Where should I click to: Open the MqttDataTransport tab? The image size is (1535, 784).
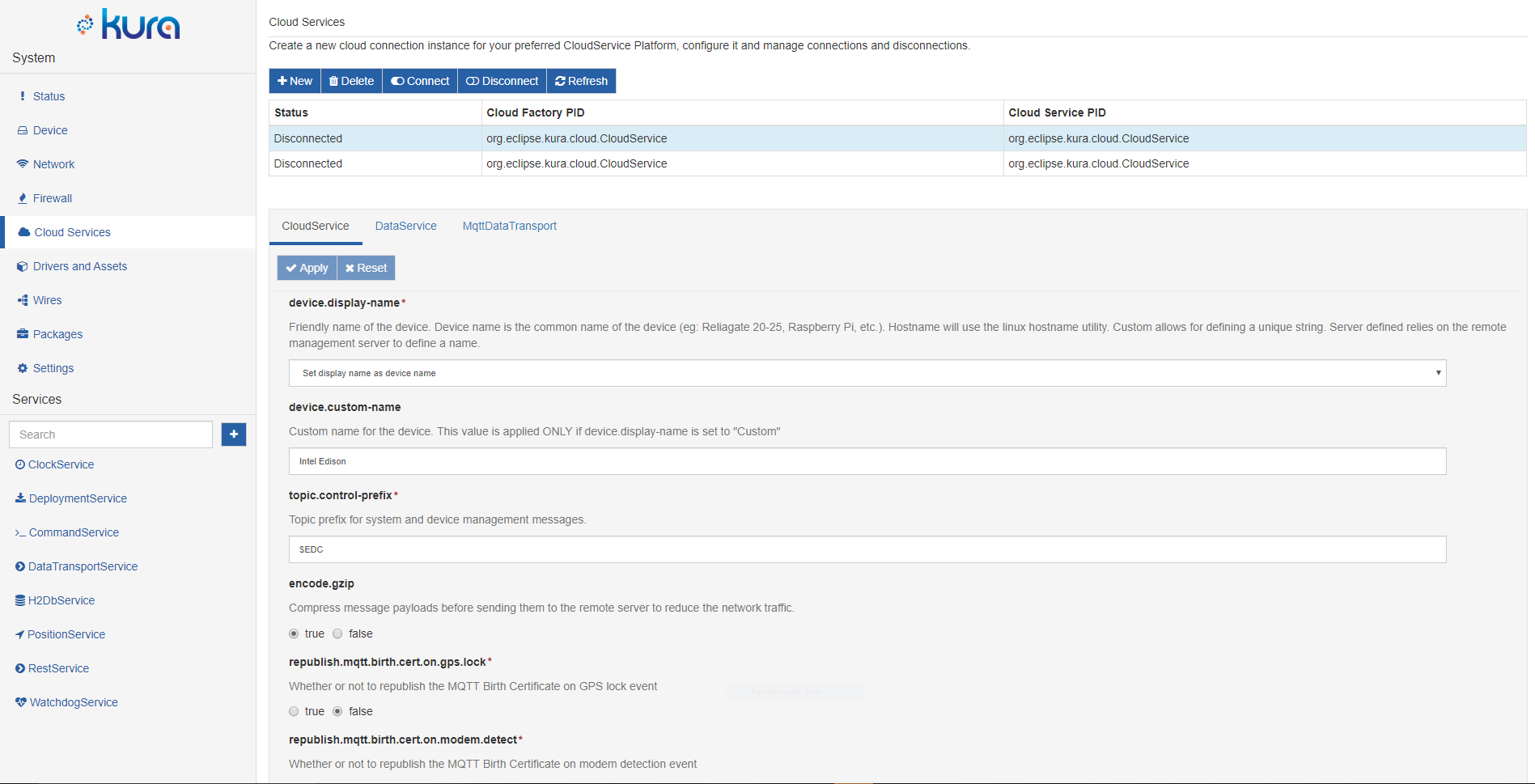[x=509, y=226]
